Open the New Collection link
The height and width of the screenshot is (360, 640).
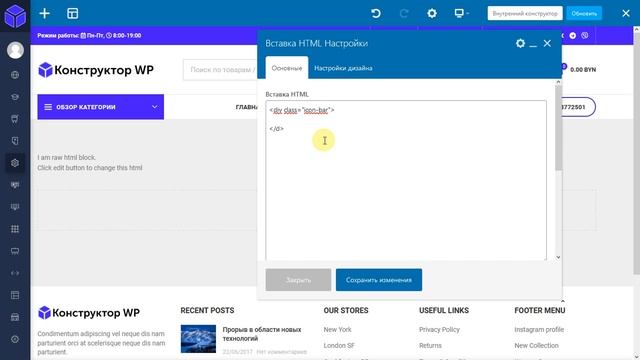click(536, 345)
